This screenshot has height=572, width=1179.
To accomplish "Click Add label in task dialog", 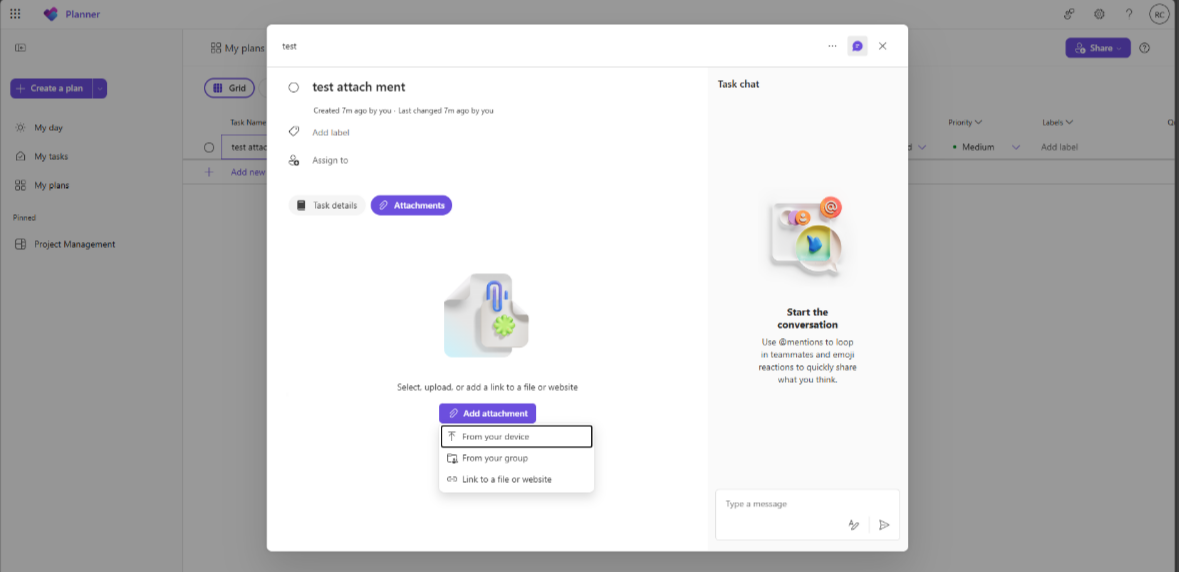I will pos(331,132).
